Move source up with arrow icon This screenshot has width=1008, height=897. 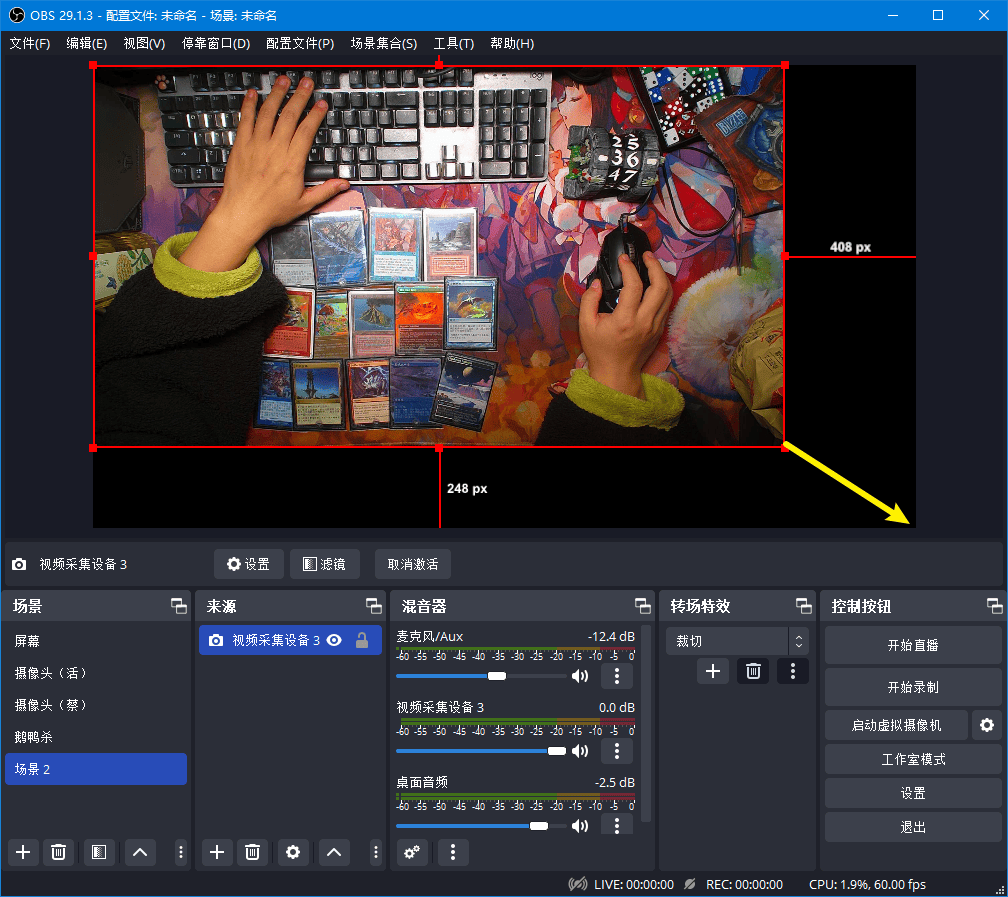(x=334, y=853)
